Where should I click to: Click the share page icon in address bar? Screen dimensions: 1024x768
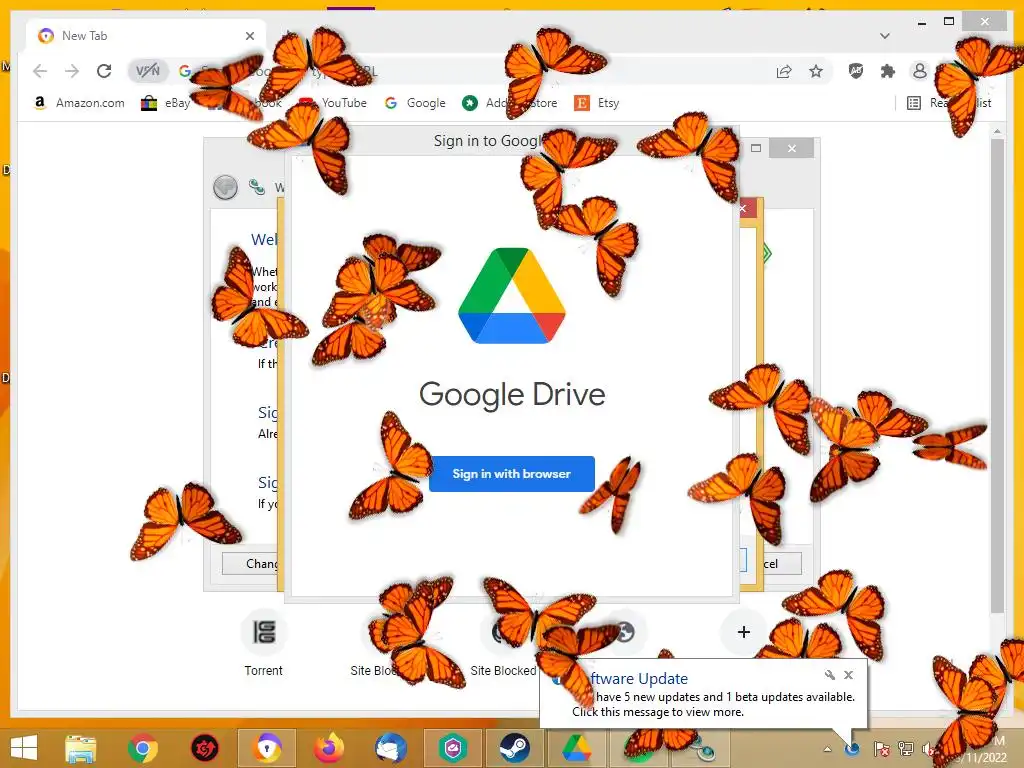pyautogui.click(x=784, y=71)
